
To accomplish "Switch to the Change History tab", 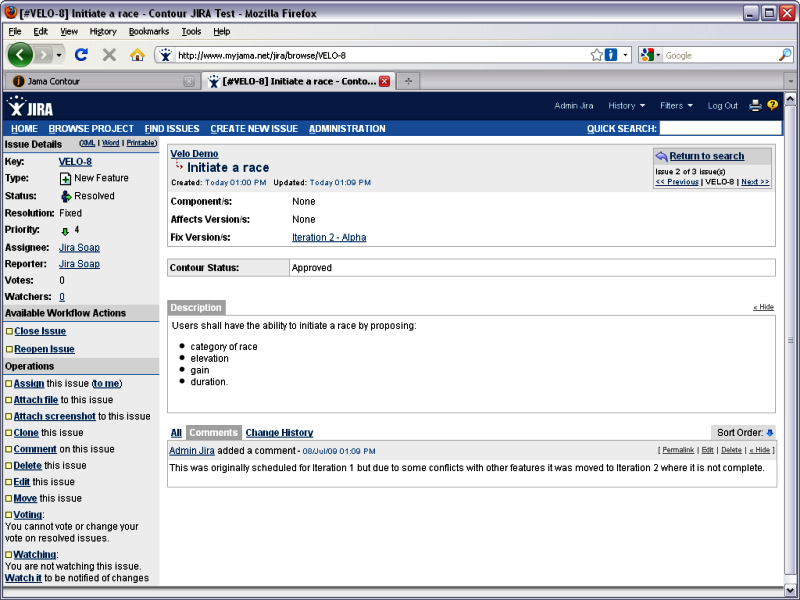I will point(279,433).
